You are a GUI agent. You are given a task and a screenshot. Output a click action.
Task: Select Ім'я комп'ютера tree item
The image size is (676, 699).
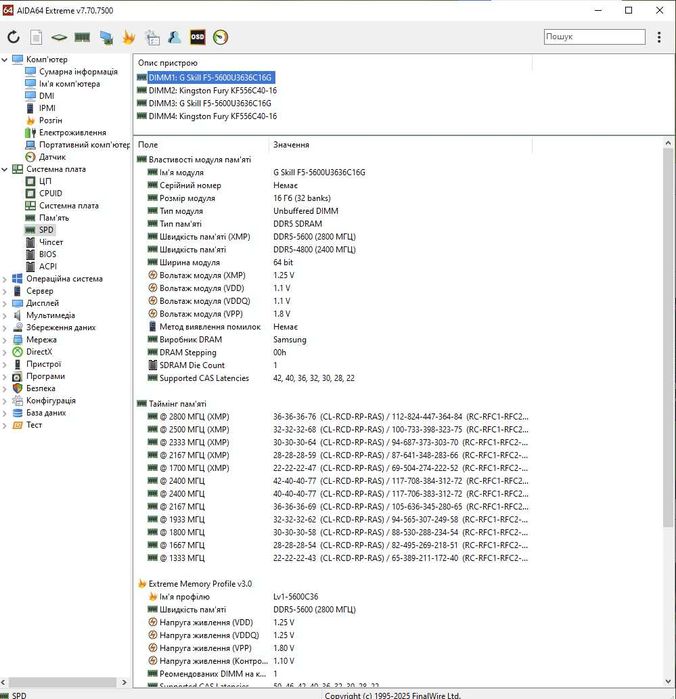69,84
